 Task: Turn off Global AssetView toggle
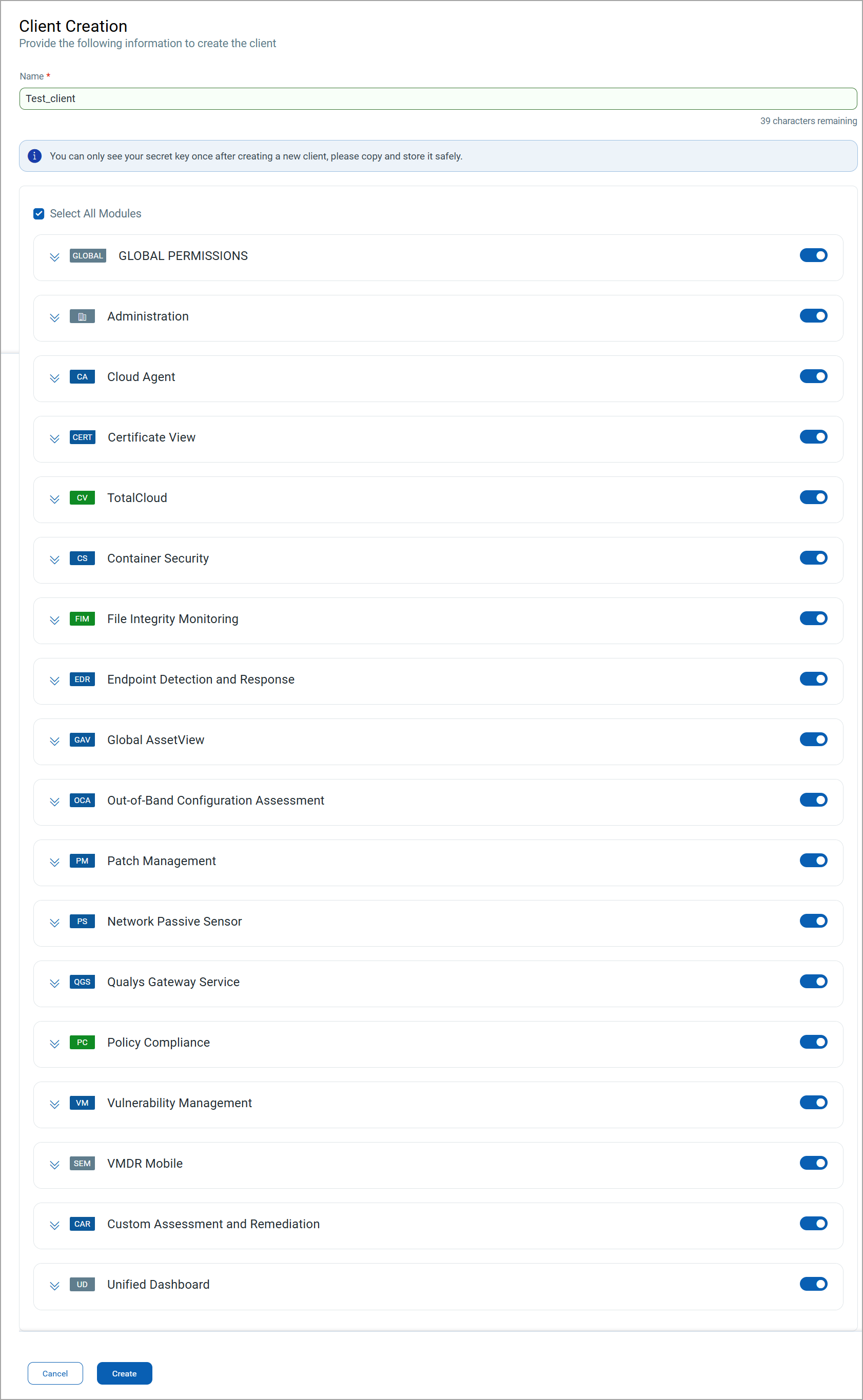point(813,739)
